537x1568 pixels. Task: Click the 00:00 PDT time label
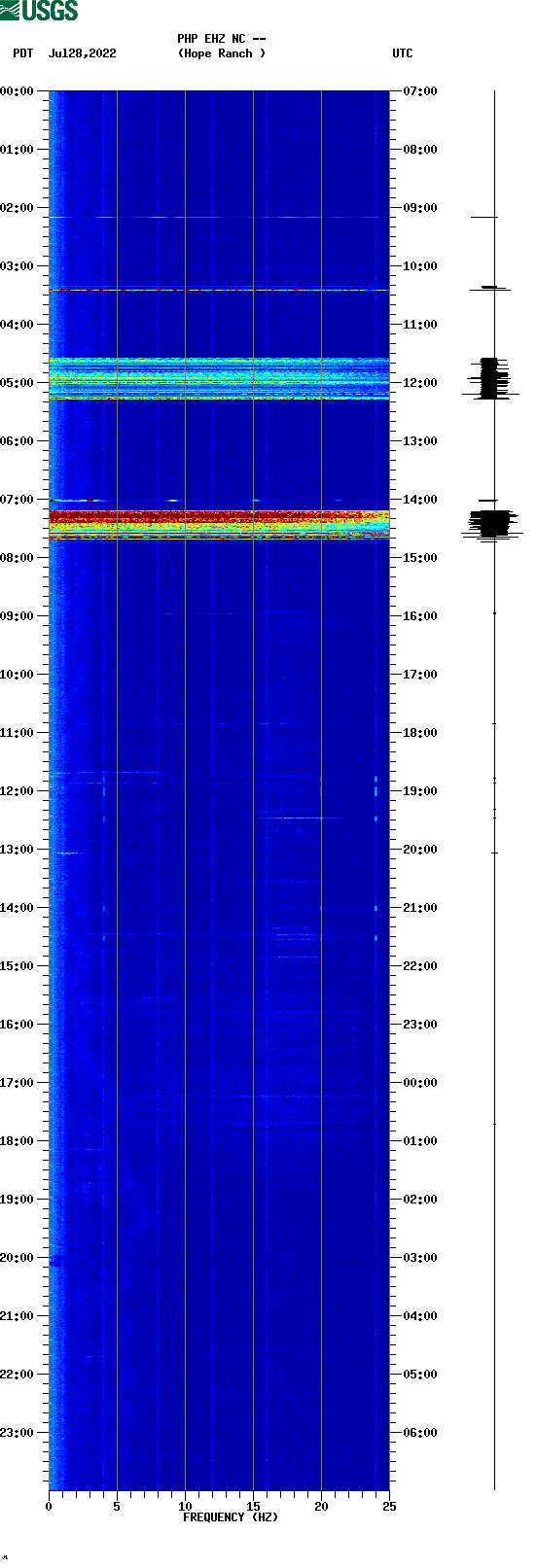17,91
